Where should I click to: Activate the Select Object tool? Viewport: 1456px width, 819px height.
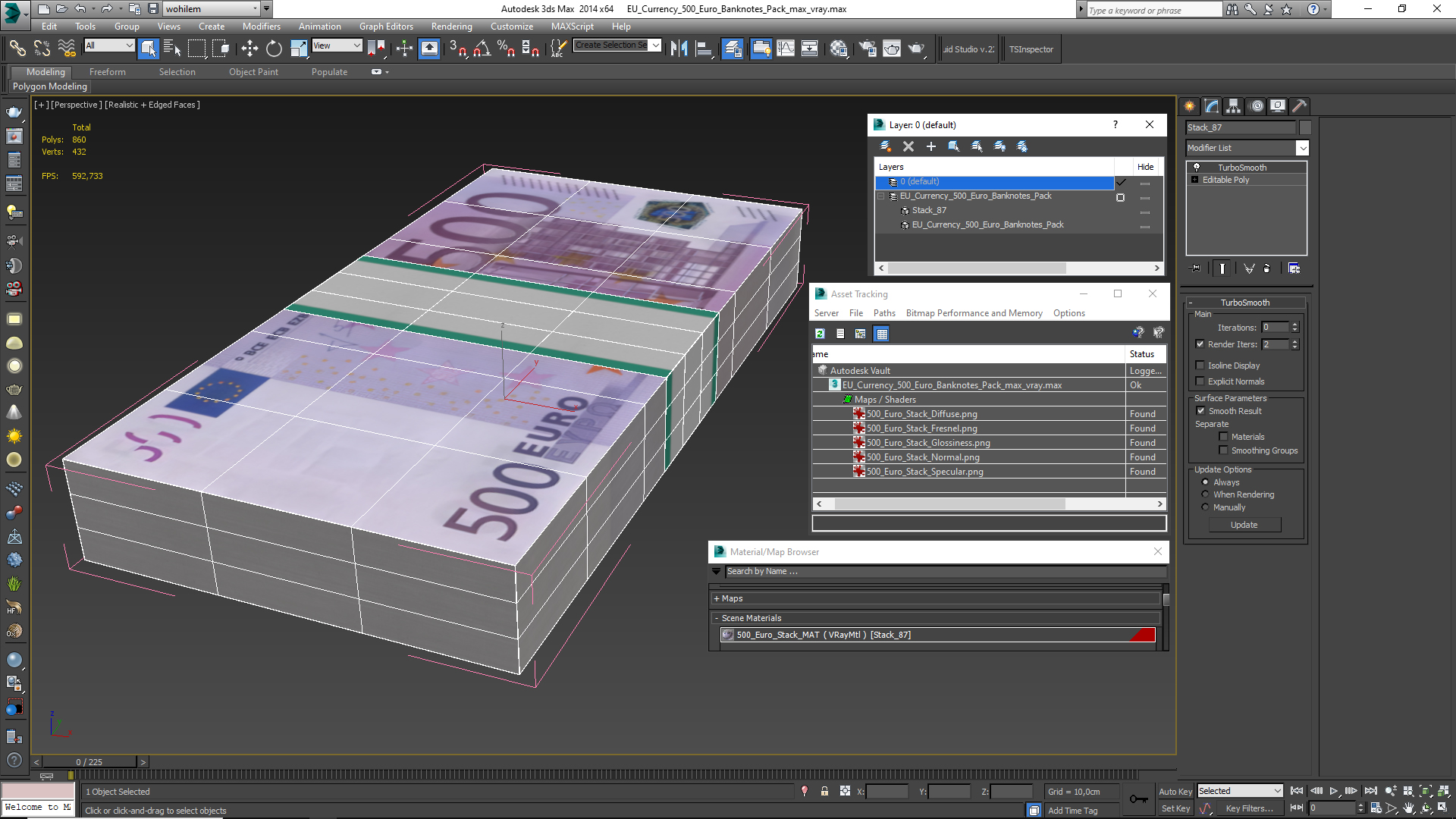(149, 49)
